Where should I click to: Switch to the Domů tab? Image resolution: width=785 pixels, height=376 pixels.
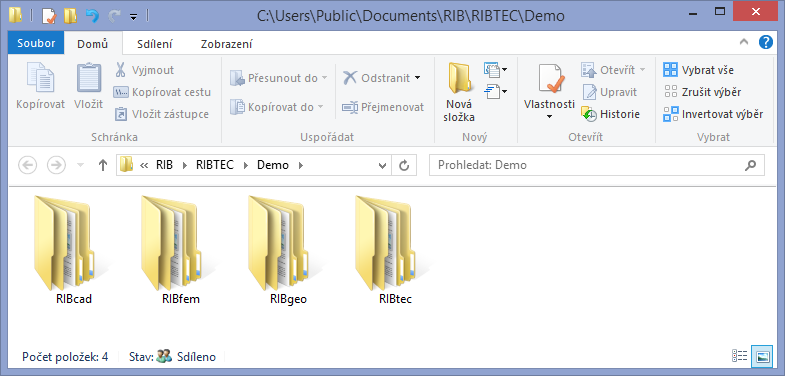point(93,44)
